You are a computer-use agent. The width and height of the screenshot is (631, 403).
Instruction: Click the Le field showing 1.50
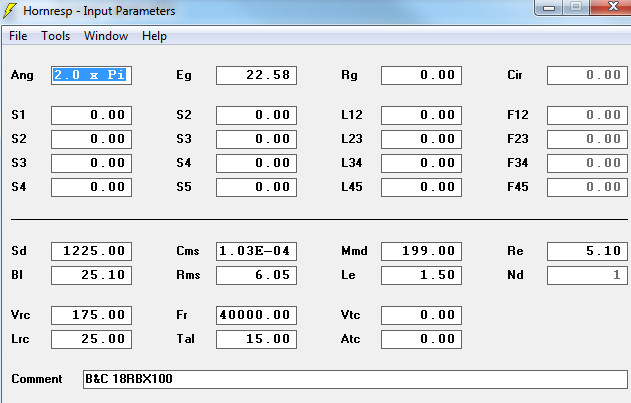pos(421,275)
